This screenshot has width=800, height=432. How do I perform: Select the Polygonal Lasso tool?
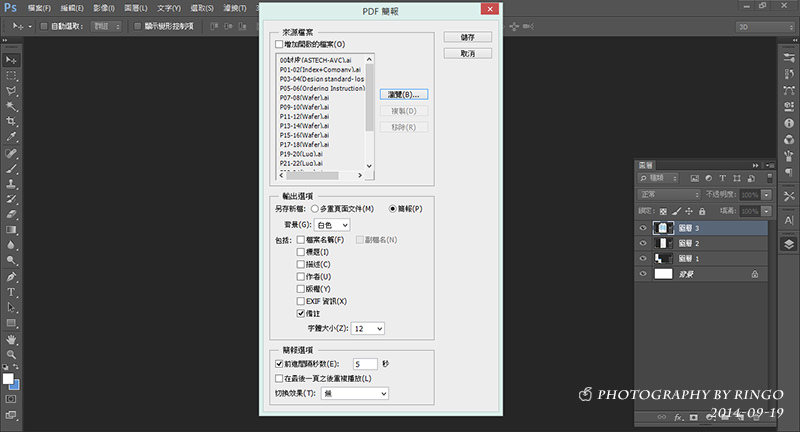(11, 91)
